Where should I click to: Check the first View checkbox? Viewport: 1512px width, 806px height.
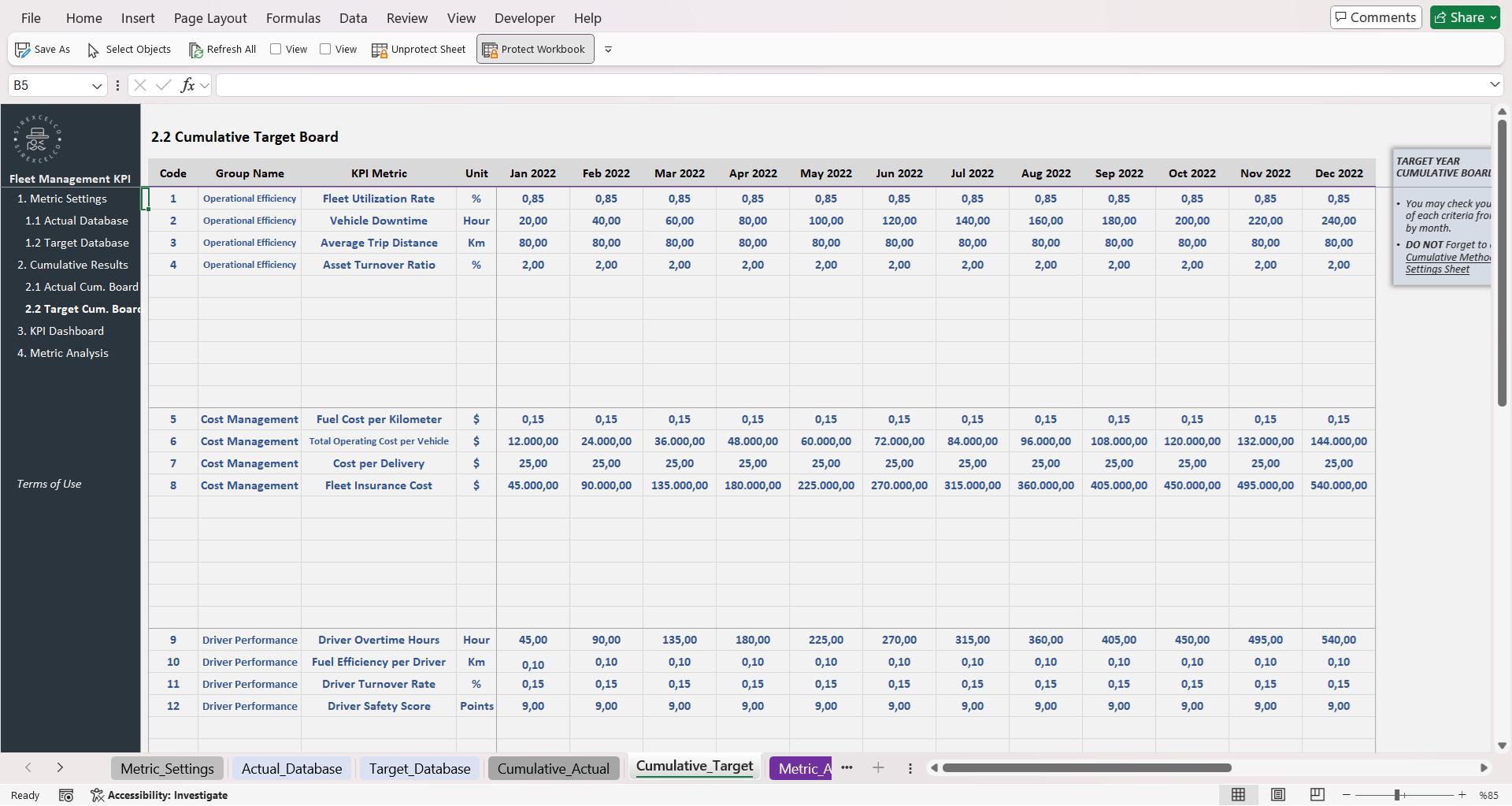pos(276,48)
